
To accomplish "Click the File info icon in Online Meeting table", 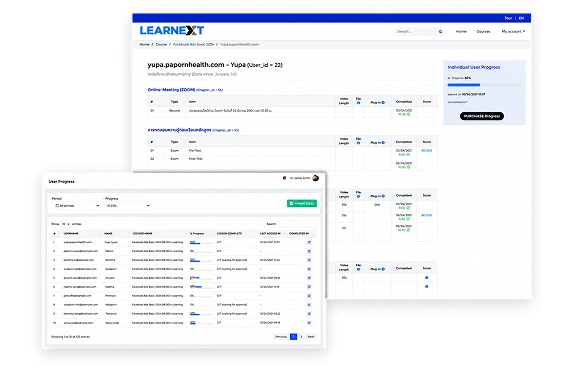I will [x=358, y=103].
